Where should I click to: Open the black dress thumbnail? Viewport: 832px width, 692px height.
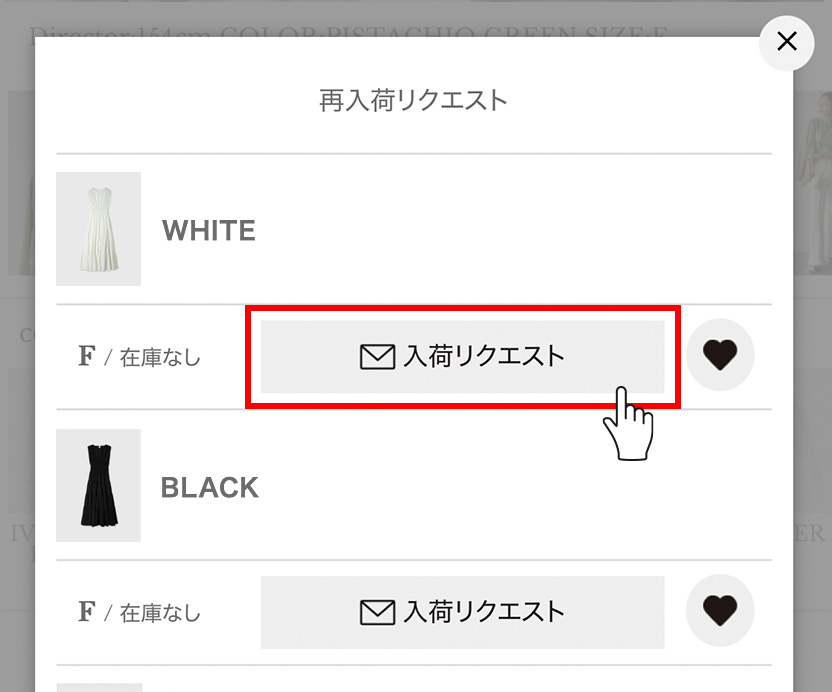point(99,486)
